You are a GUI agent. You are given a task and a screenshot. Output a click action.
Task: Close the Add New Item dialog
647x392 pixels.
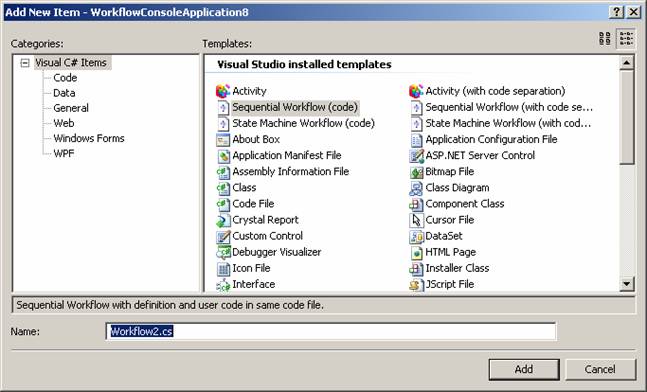point(633,12)
